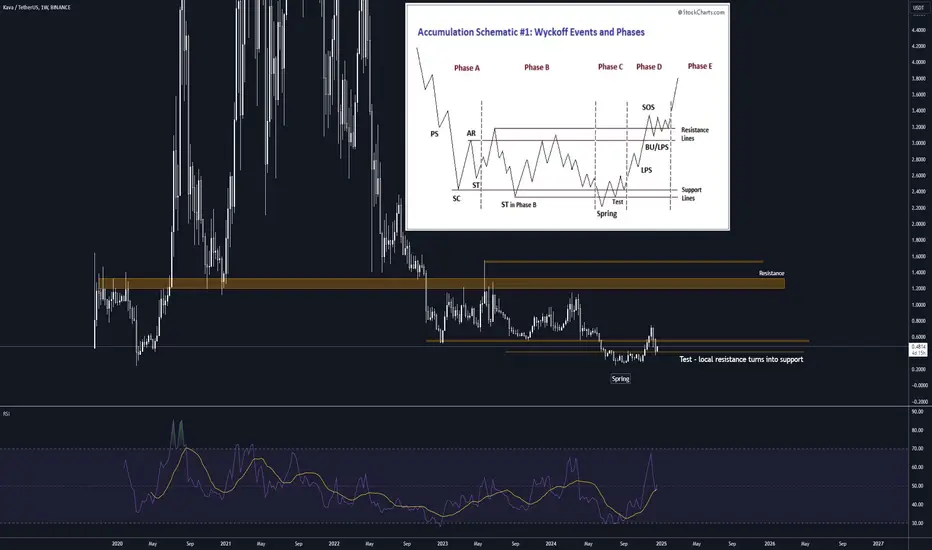Screen dimensions: 932x550
Task: Click the Kava / TetherUS symbol title
Action: 36,7
